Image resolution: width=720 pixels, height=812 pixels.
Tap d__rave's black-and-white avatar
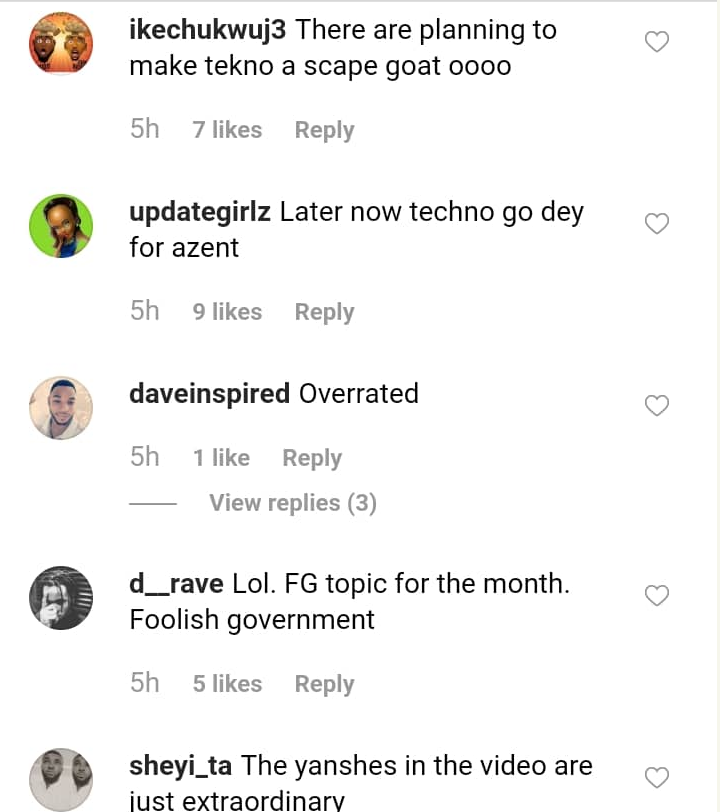pos(61,597)
